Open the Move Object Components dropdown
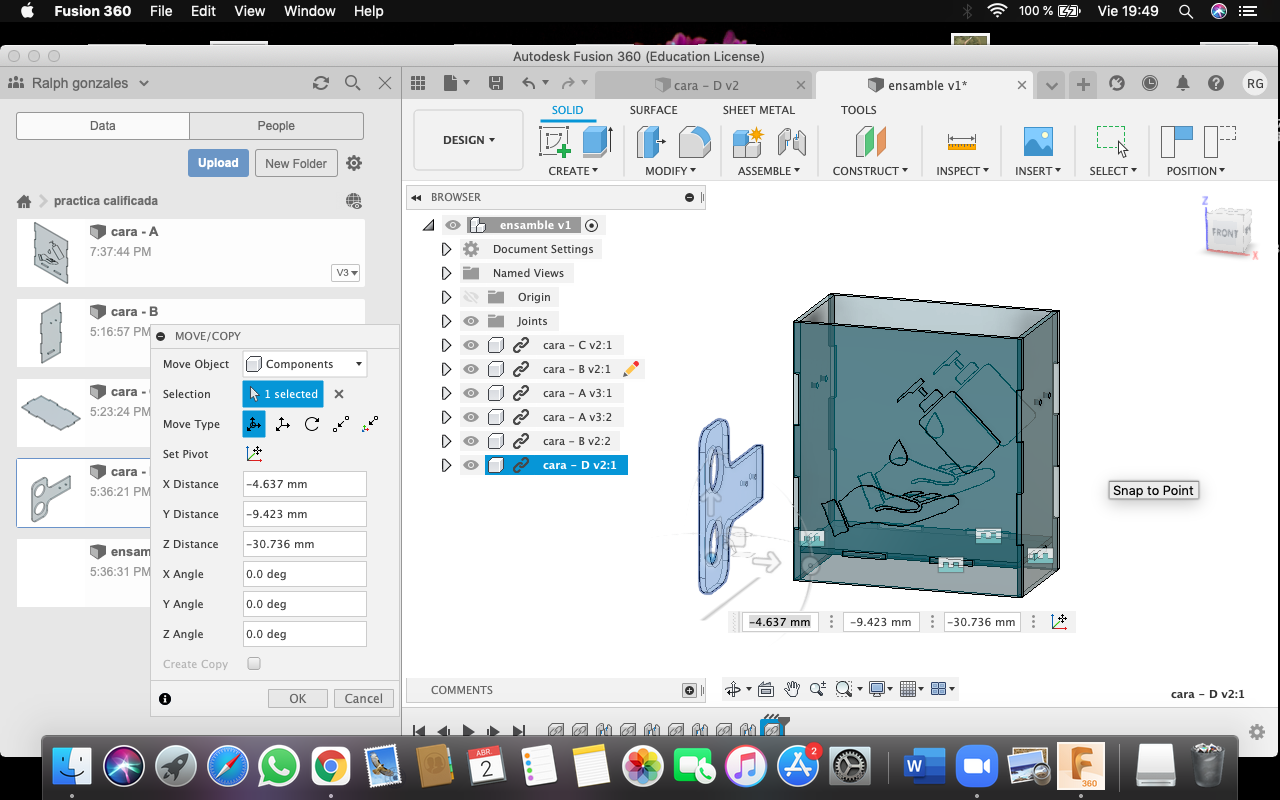The image size is (1280, 800). 305,364
